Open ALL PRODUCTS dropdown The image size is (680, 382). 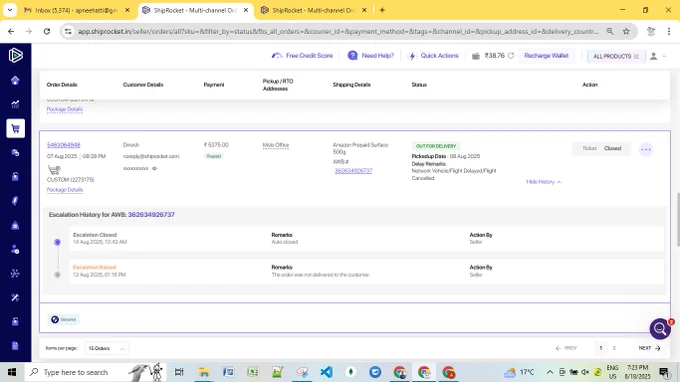point(616,56)
